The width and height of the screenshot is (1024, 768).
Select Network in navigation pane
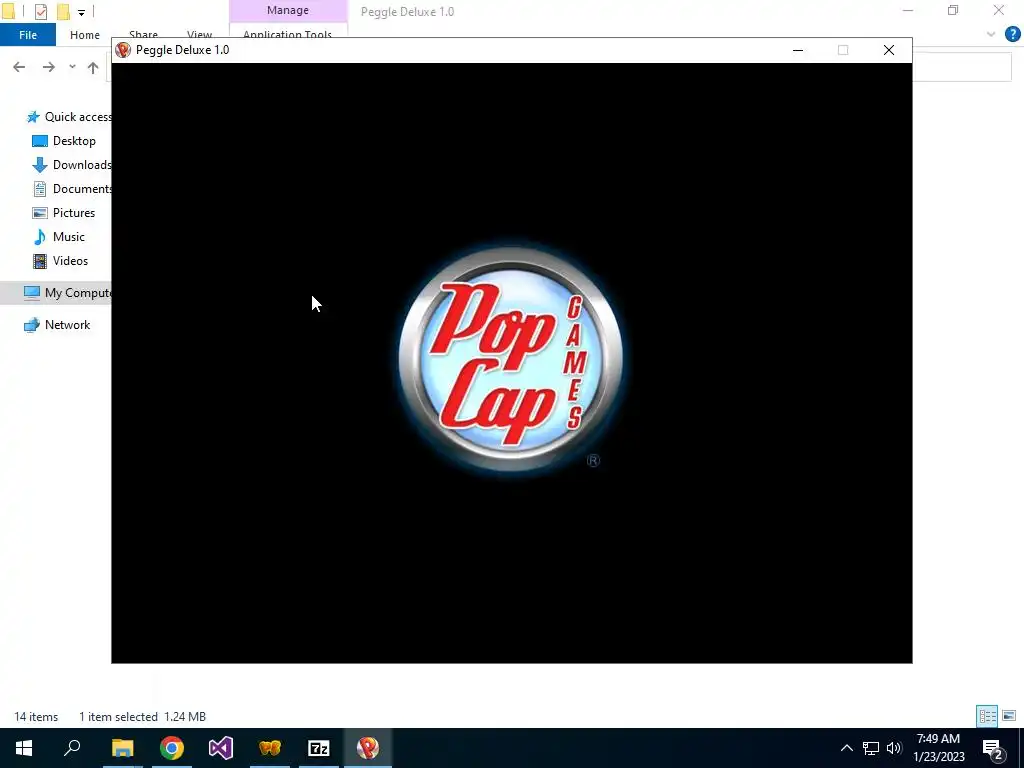[57, 325]
